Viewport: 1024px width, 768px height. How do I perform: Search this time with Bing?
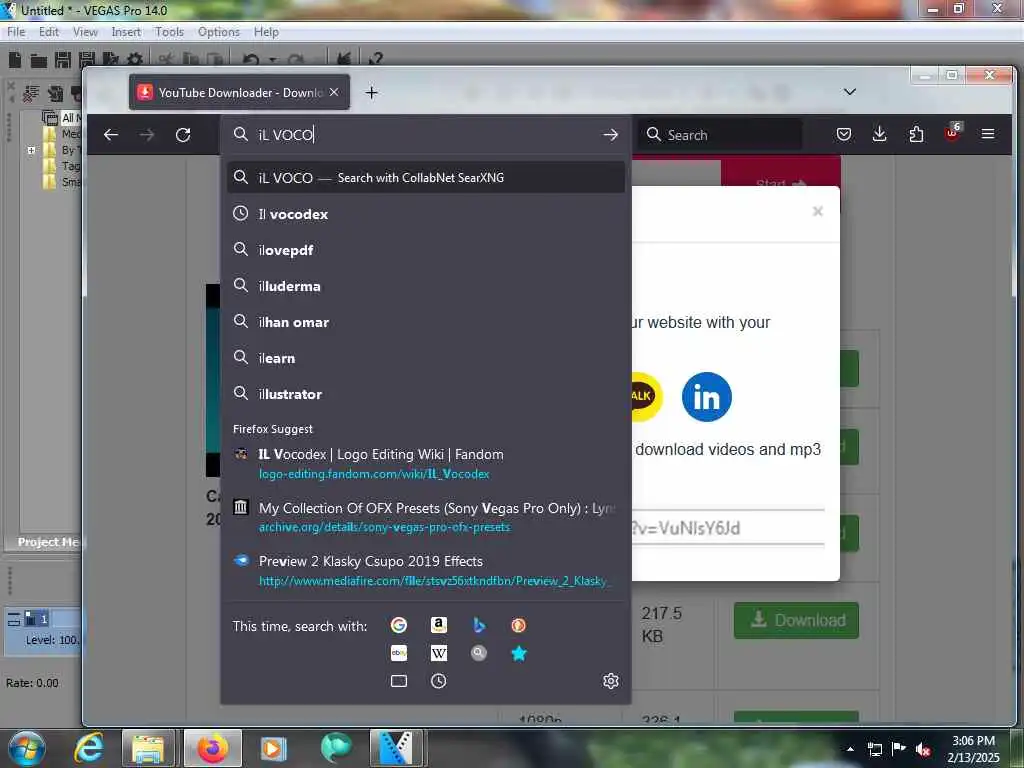tap(479, 625)
